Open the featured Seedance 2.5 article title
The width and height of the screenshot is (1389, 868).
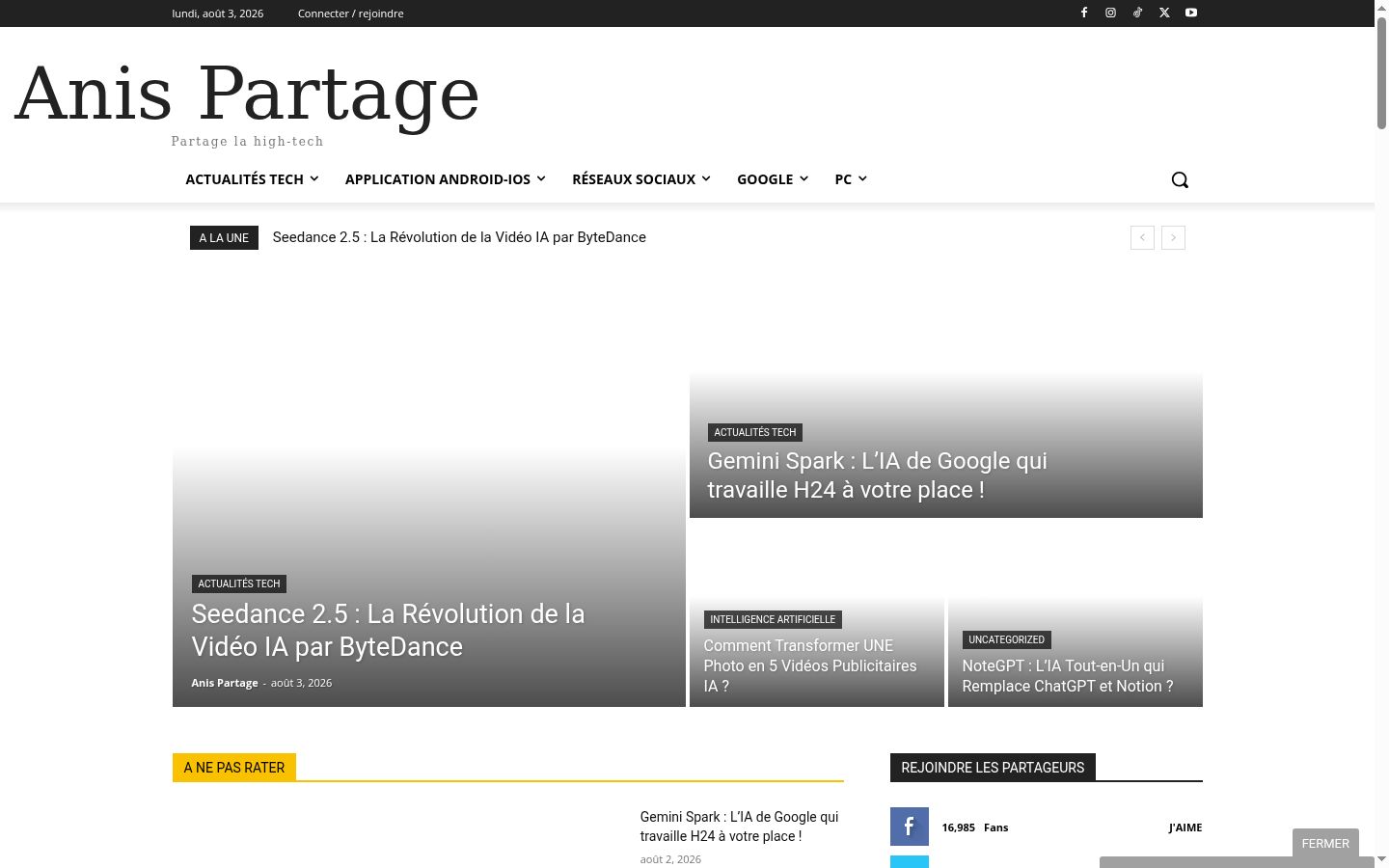tap(388, 630)
